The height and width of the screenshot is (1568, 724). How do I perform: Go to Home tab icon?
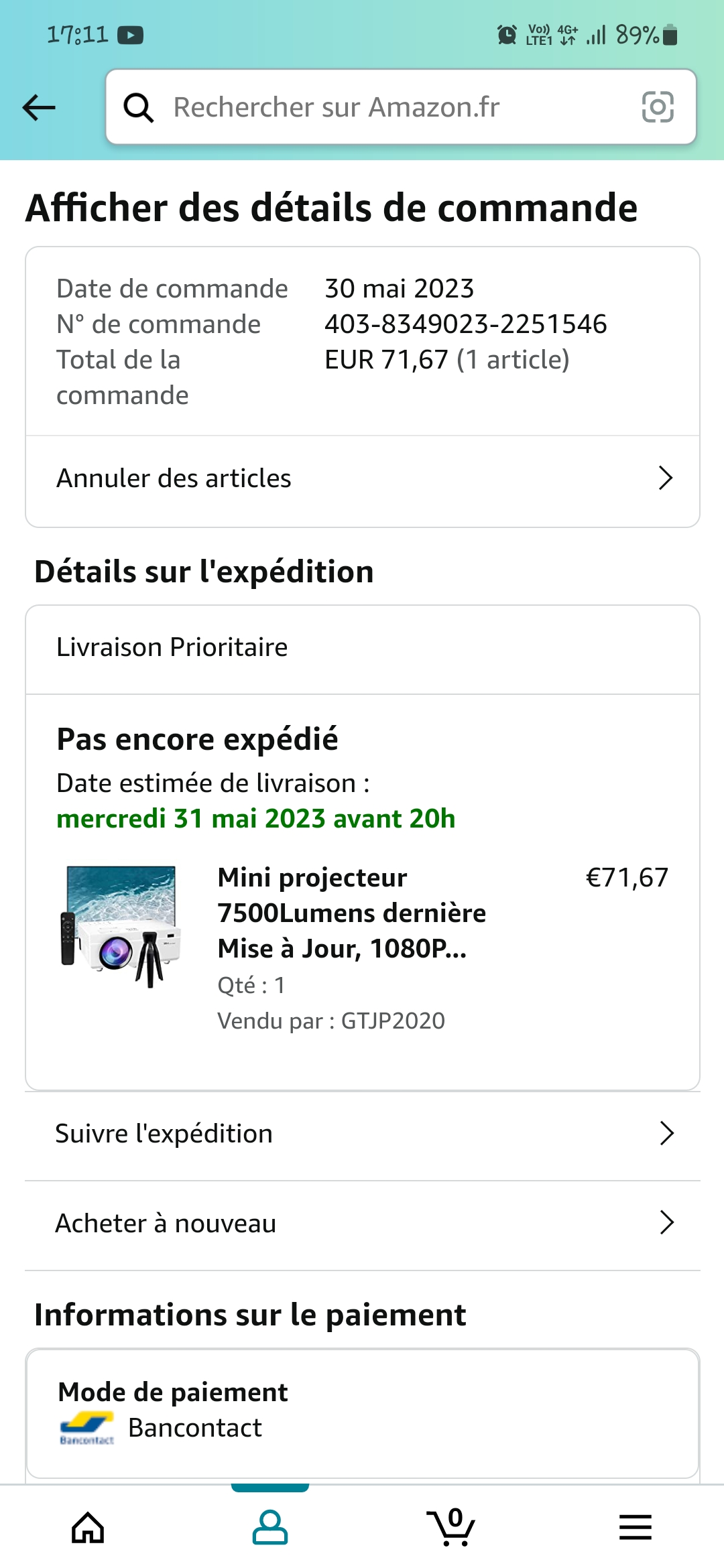point(88,1528)
